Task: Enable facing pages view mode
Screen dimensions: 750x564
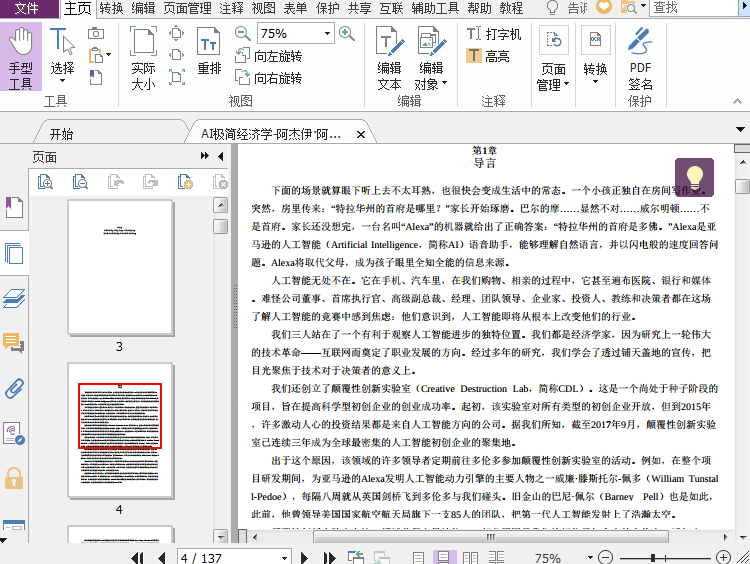Action: [470, 558]
